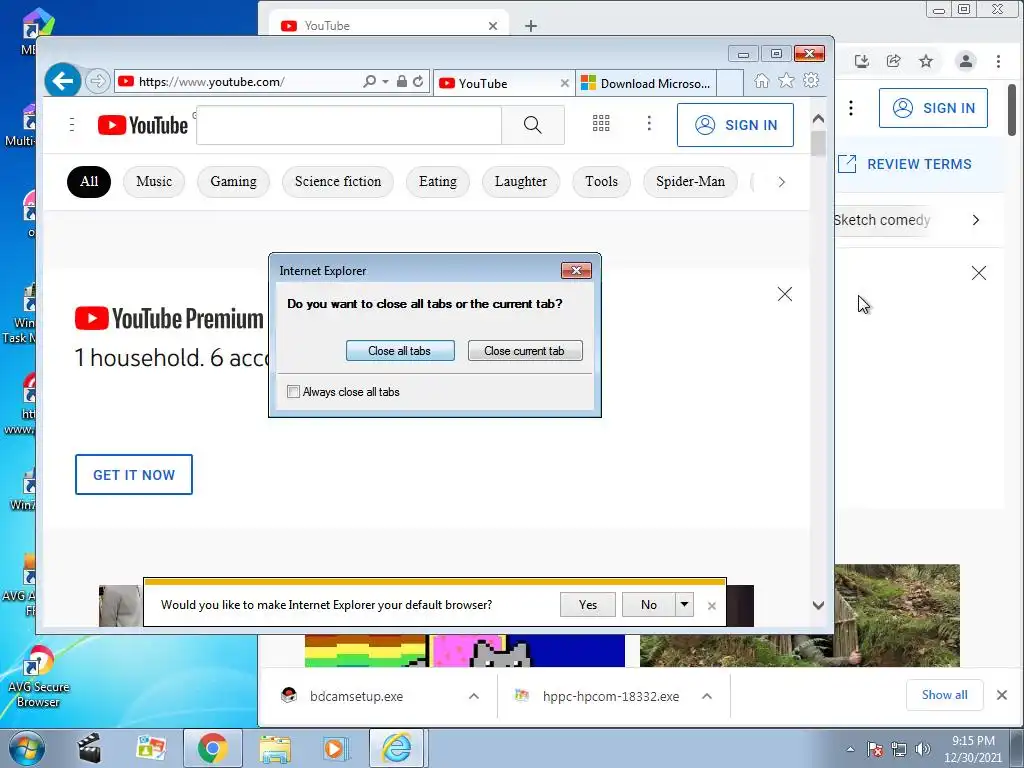Switch to the YouTube tab in IE

tap(504, 84)
